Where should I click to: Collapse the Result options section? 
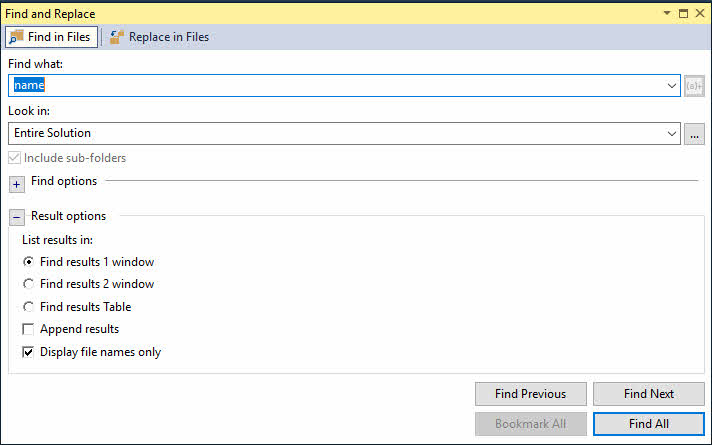pyautogui.click(x=16, y=216)
